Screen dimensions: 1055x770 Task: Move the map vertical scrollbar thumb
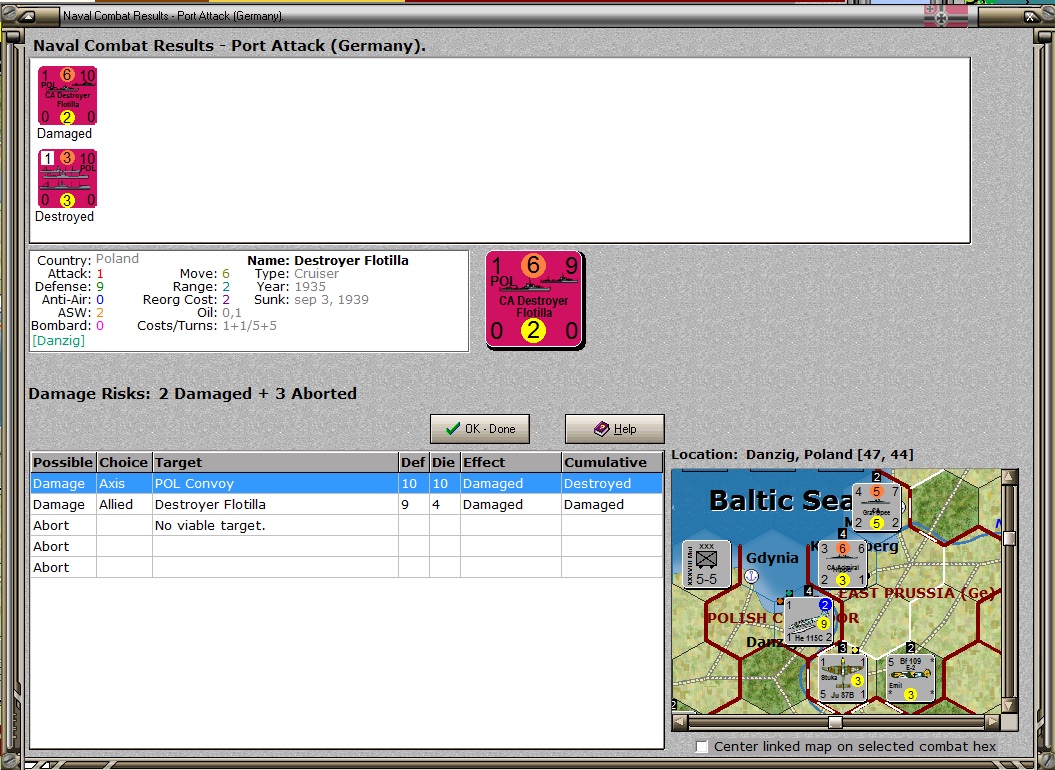point(1009,538)
